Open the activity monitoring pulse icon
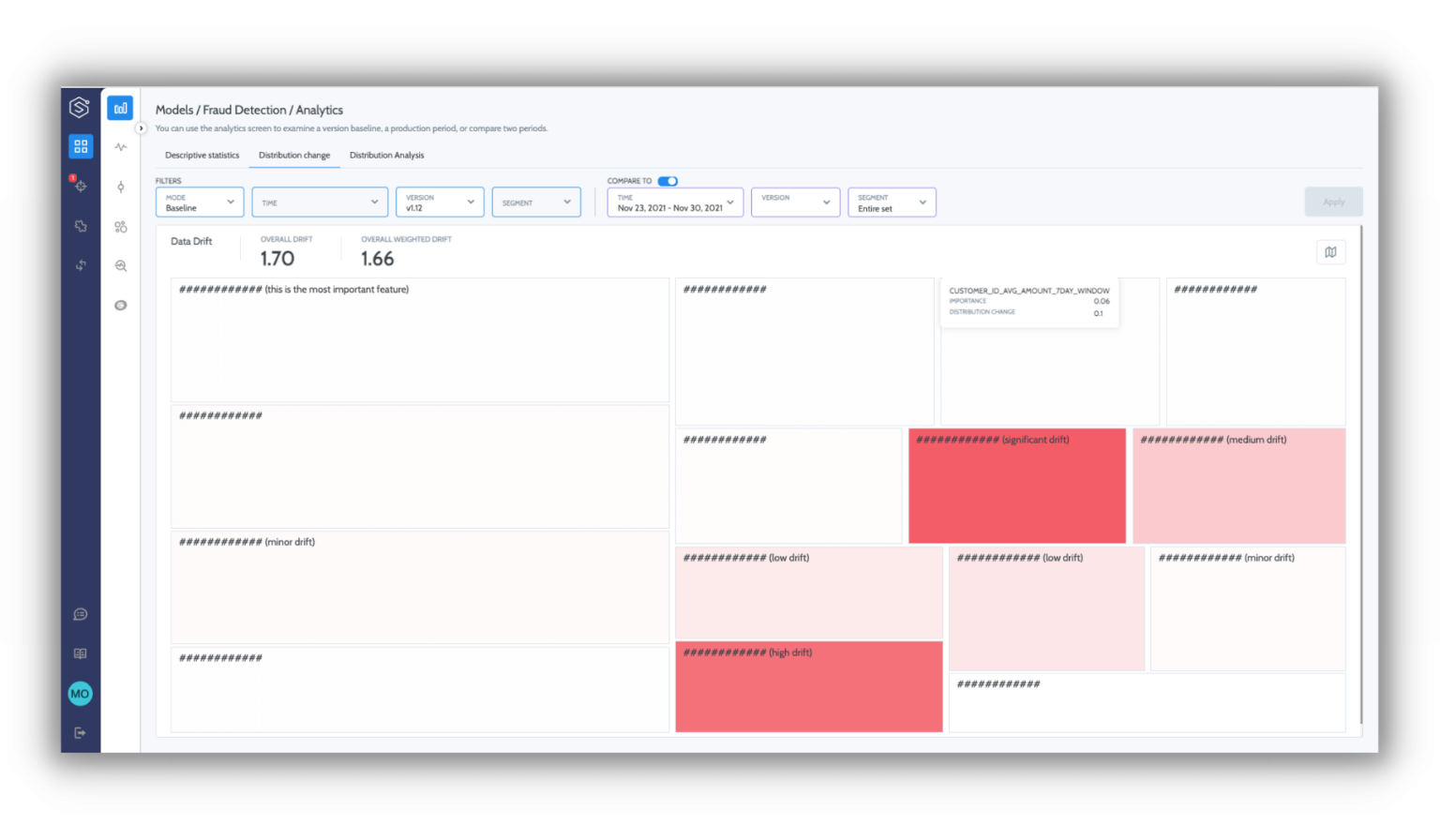The width and height of the screenshot is (1440, 840). point(120,147)
